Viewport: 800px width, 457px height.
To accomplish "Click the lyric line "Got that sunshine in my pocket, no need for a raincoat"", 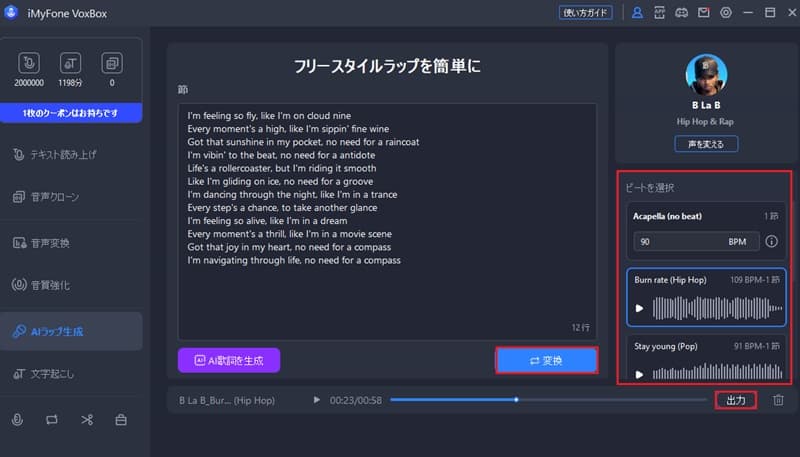I will [303, 142].
